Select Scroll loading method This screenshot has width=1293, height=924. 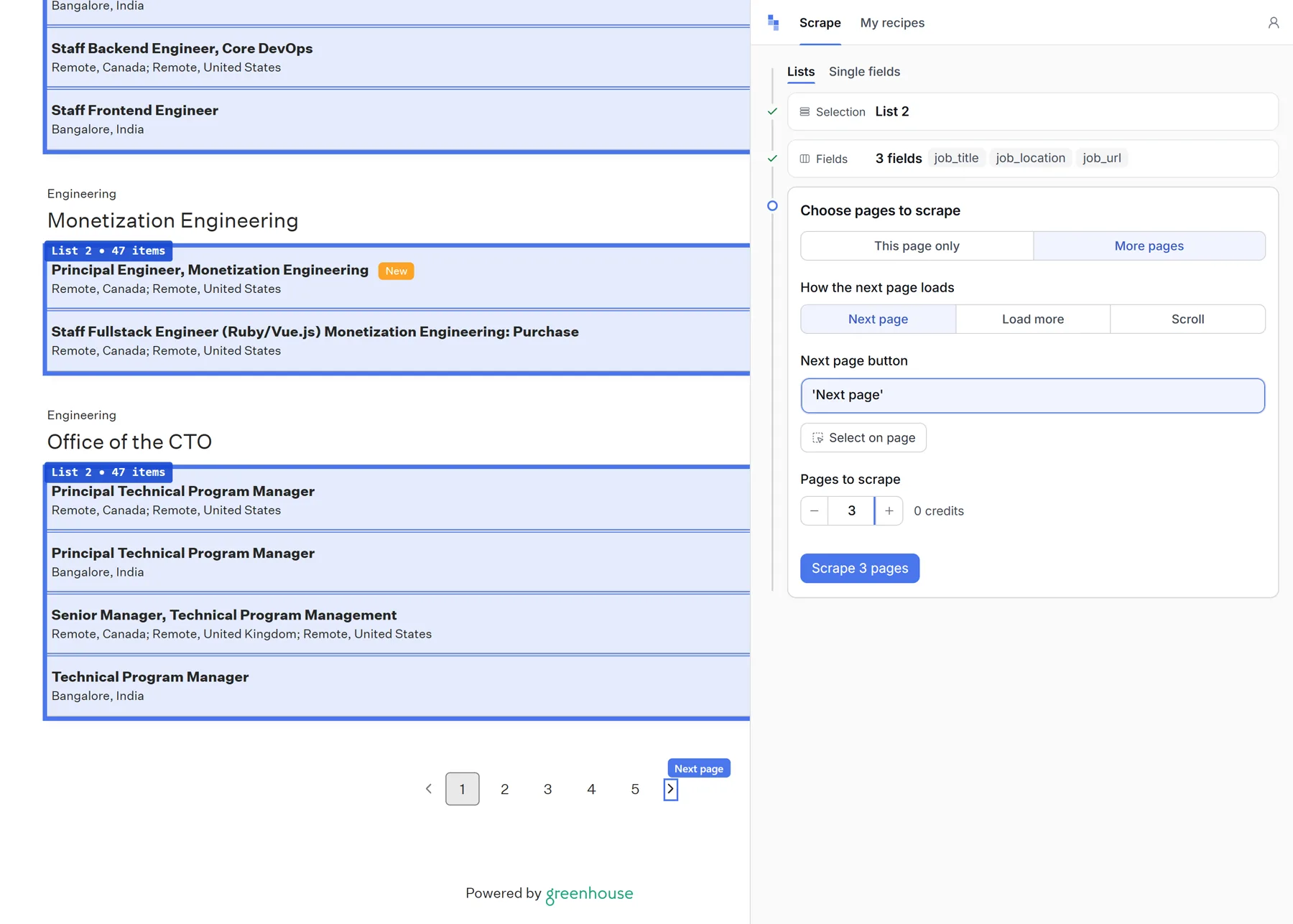coord(1187,319)
